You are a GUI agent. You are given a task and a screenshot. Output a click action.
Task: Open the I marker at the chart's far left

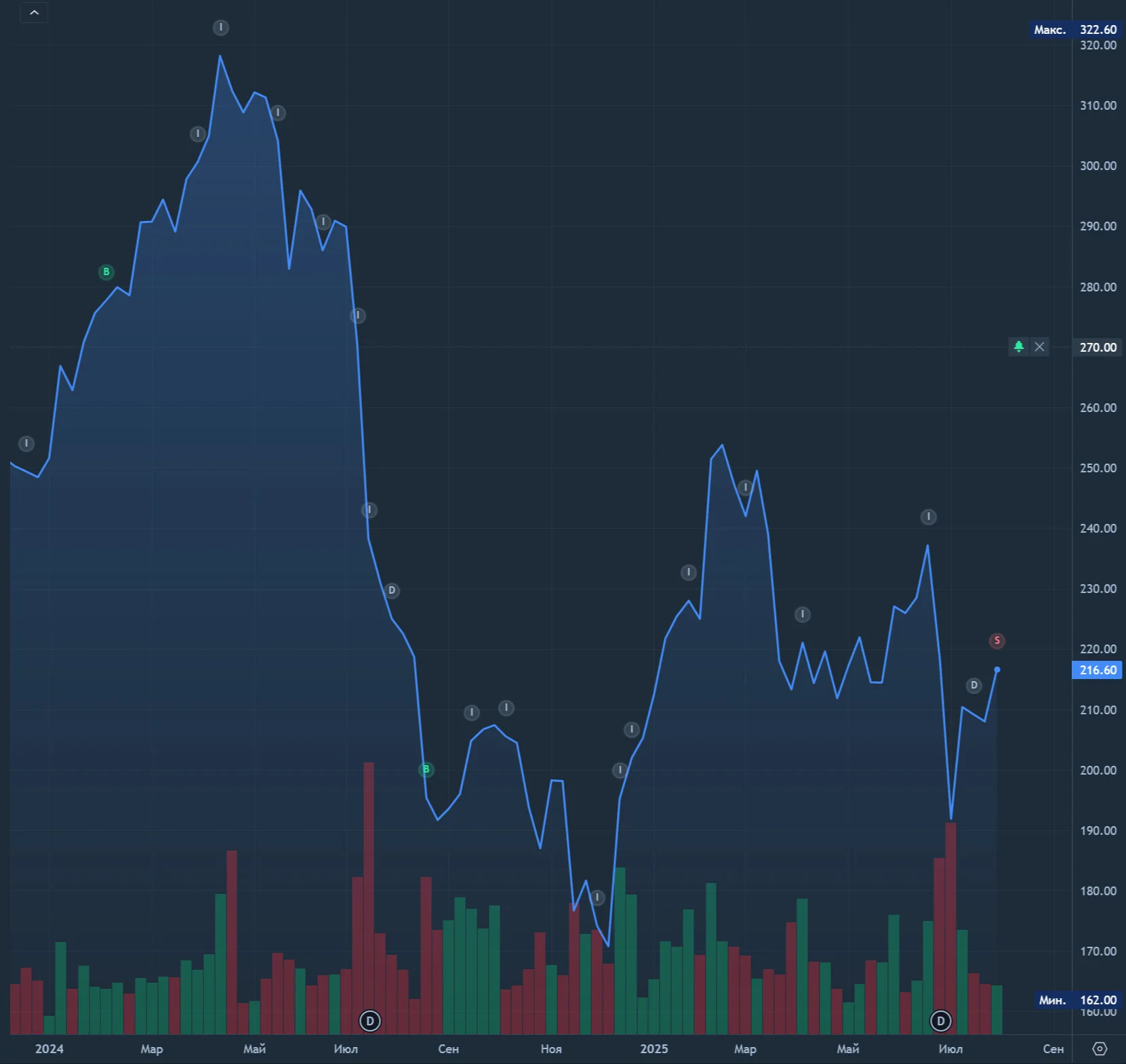pos(26,444)
